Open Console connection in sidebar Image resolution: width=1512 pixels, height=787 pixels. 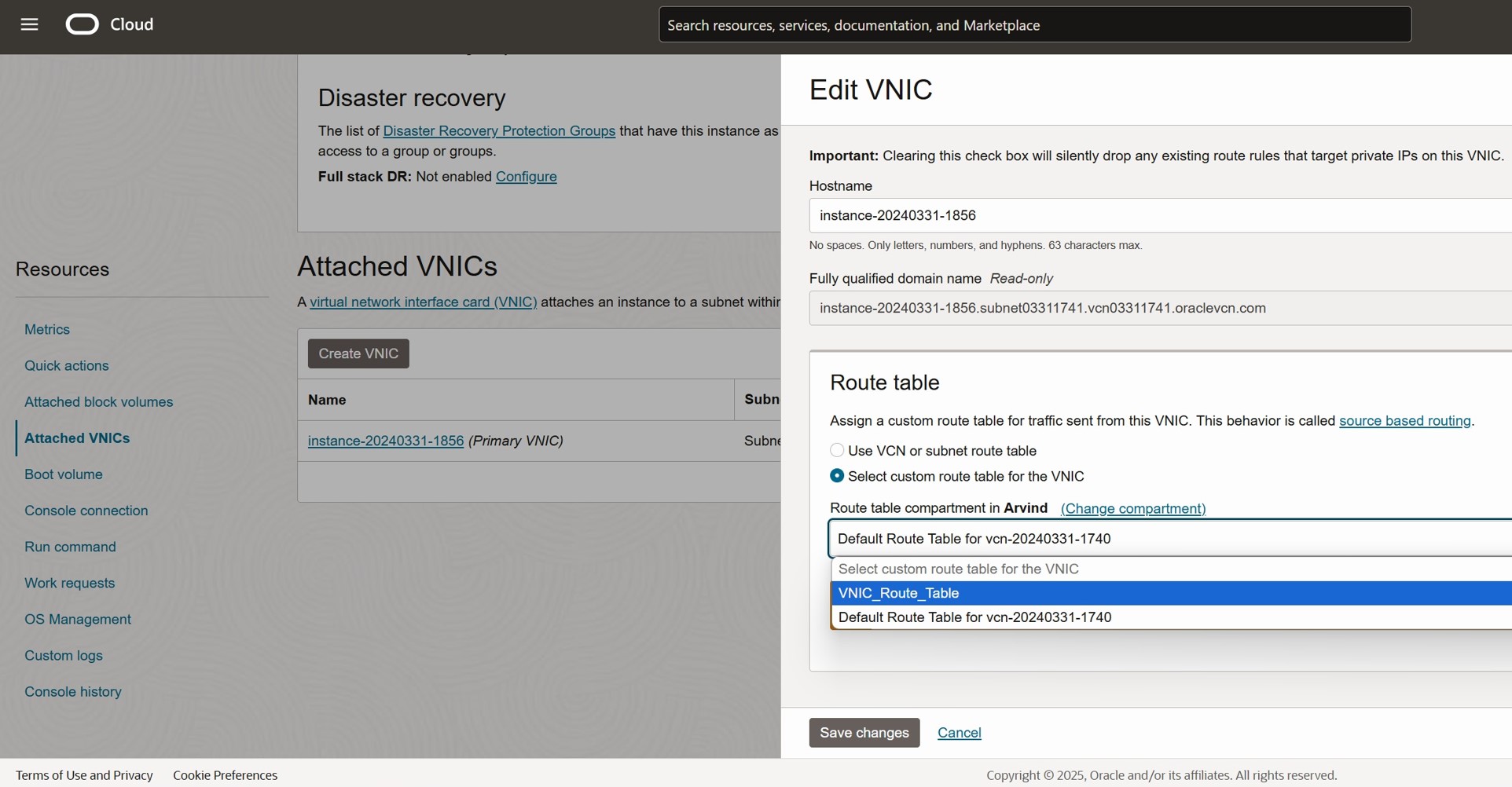[86, 511]
